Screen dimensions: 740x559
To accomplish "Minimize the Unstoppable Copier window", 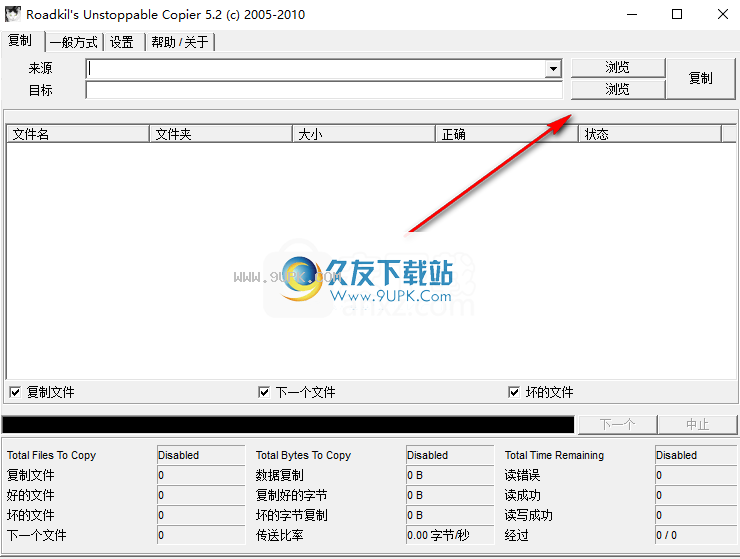I will (632, 14).
